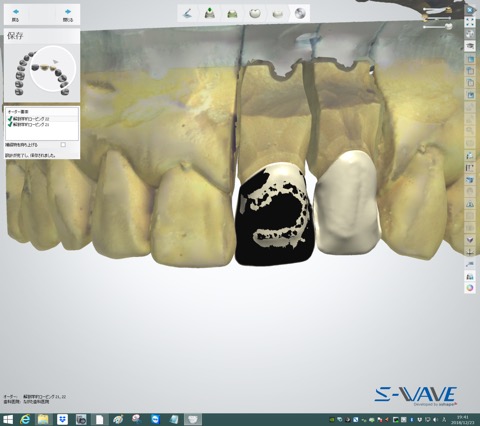Click the purple cube view icon
Viewport: 480px width, 426px height.
(470, 240)
